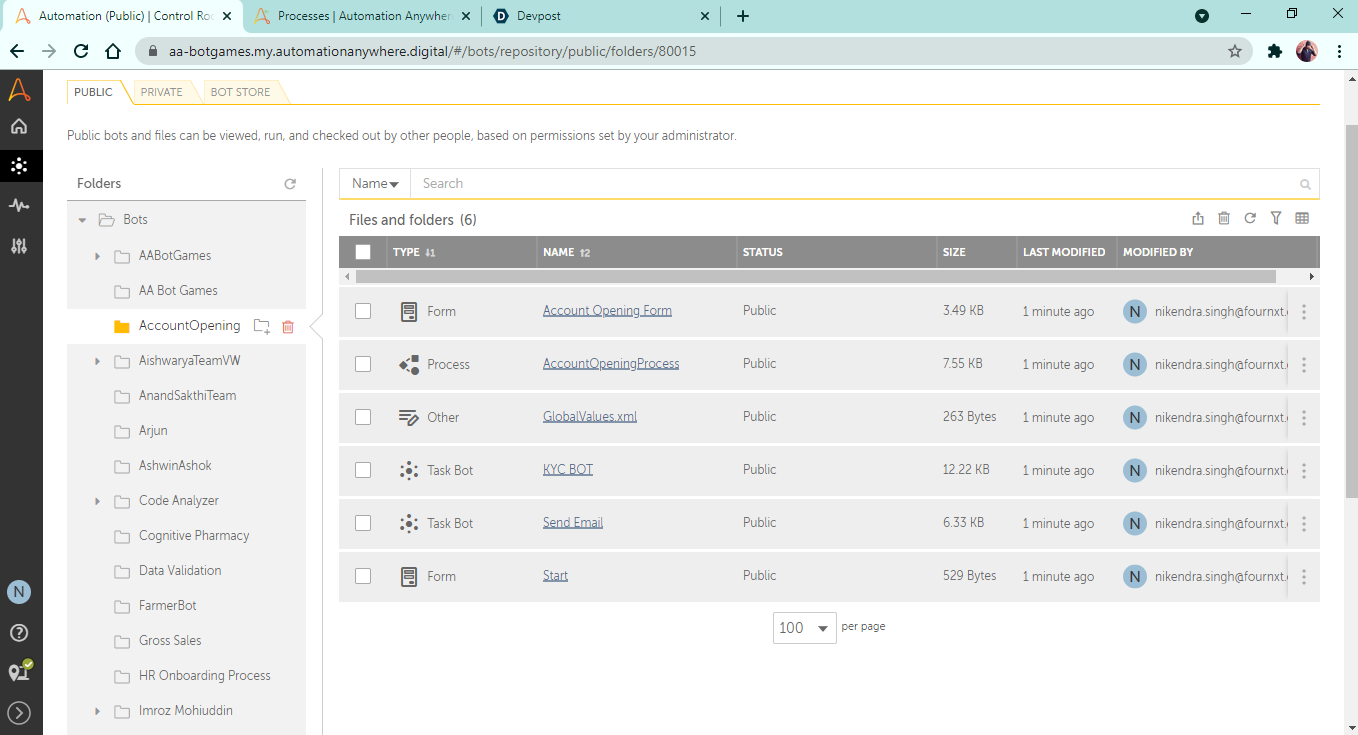
Task: Check the Send Email row
Action: point(363,523)
